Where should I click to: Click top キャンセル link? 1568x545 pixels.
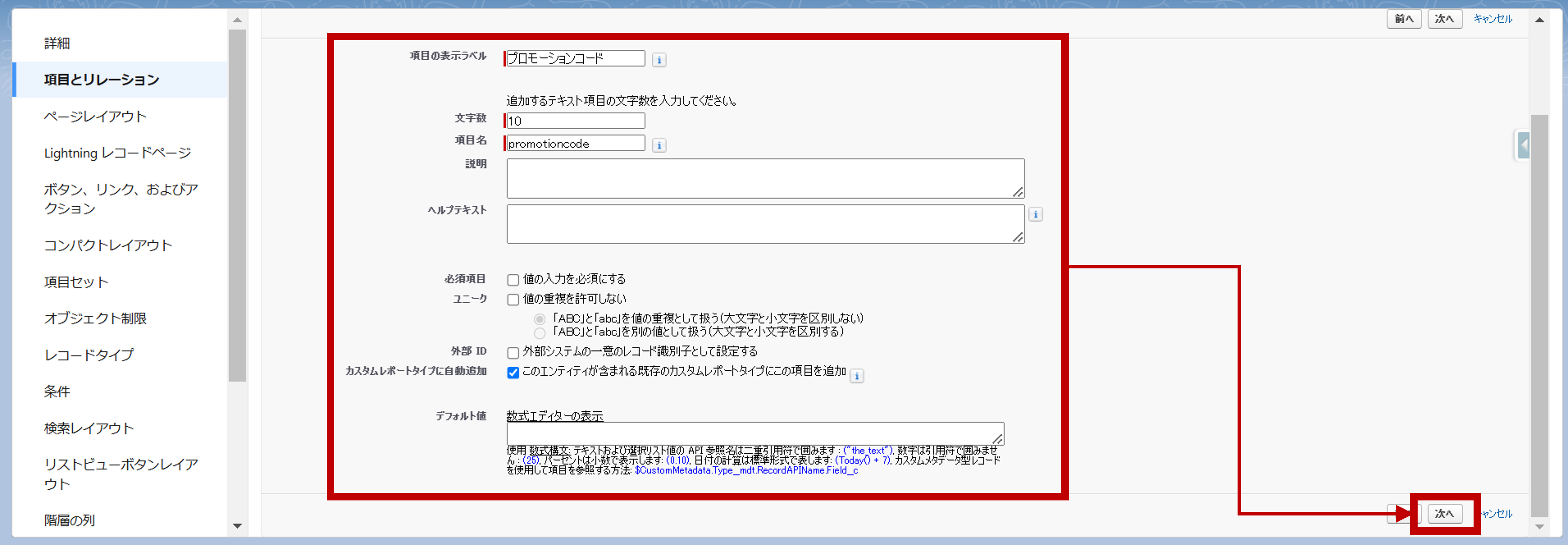click(1492, 19)
